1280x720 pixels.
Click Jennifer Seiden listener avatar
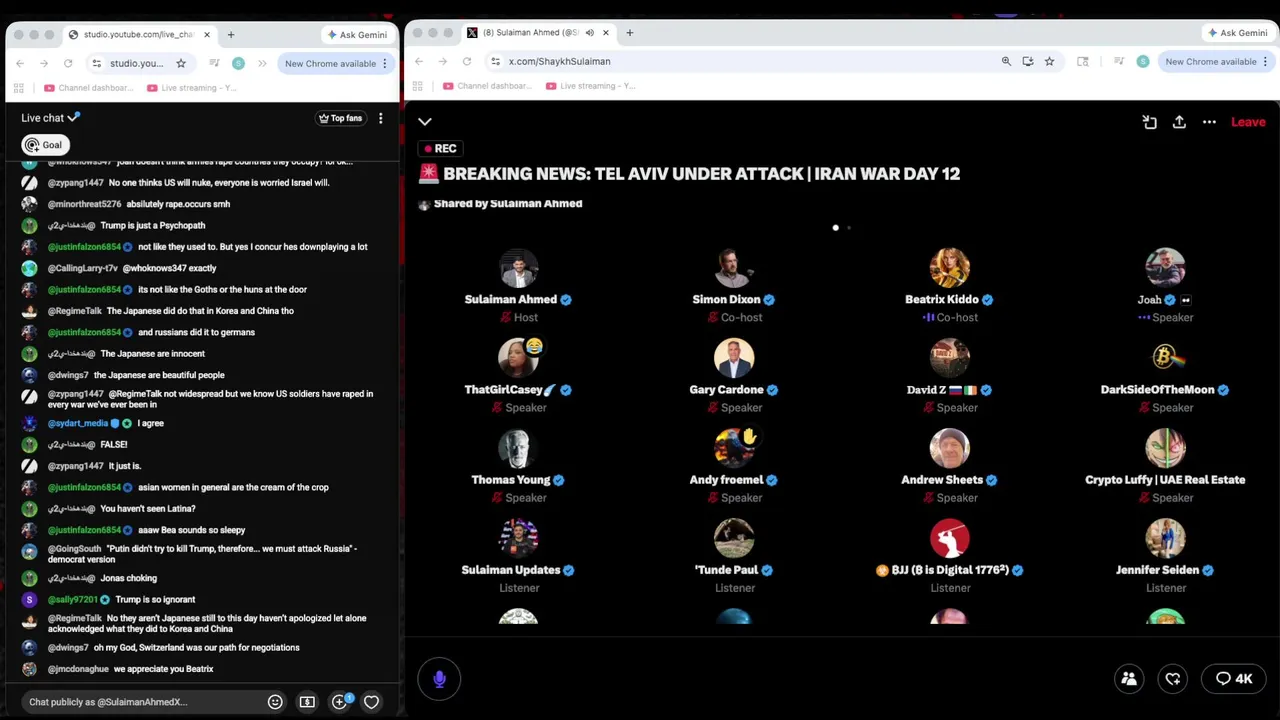coord(1165,538)
